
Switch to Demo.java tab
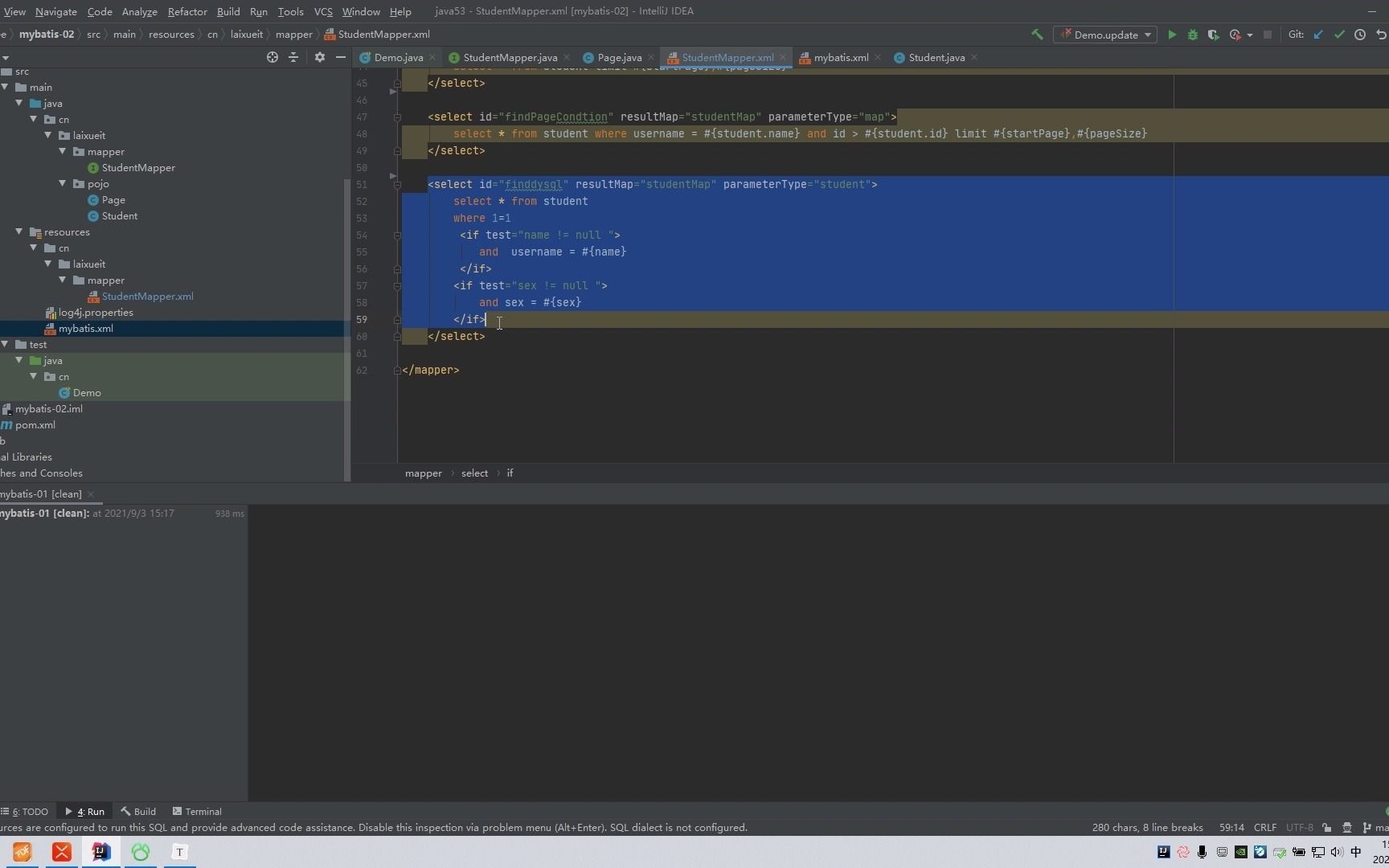(x=398, y=57)
